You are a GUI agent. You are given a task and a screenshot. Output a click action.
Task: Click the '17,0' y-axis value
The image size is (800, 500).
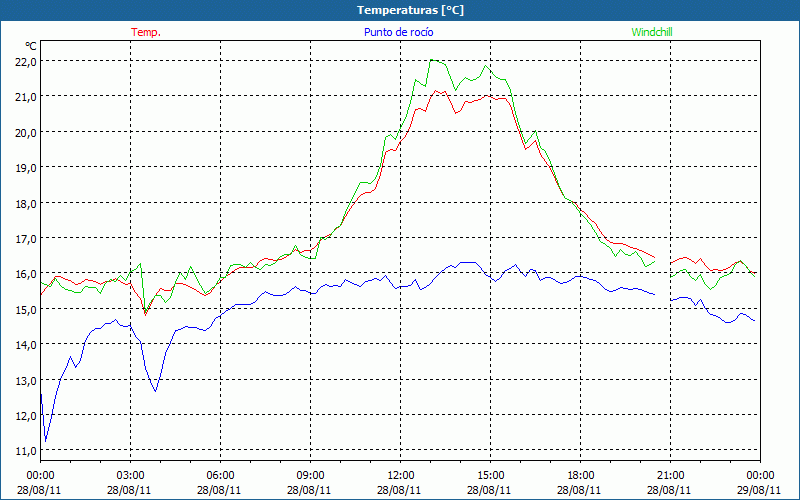pyautogui.click(x=26, y=238)
